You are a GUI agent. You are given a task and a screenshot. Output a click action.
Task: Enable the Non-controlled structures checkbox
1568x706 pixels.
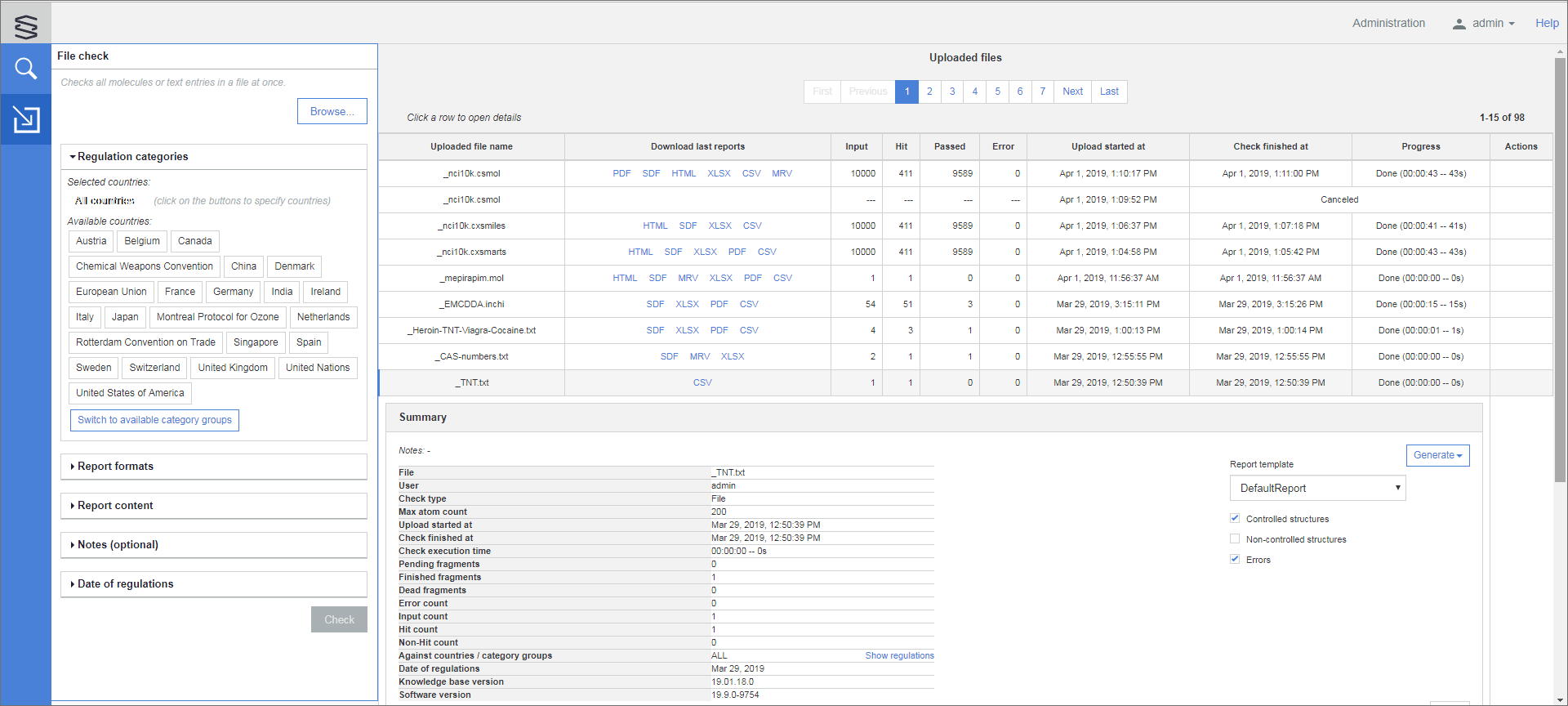1235,539
